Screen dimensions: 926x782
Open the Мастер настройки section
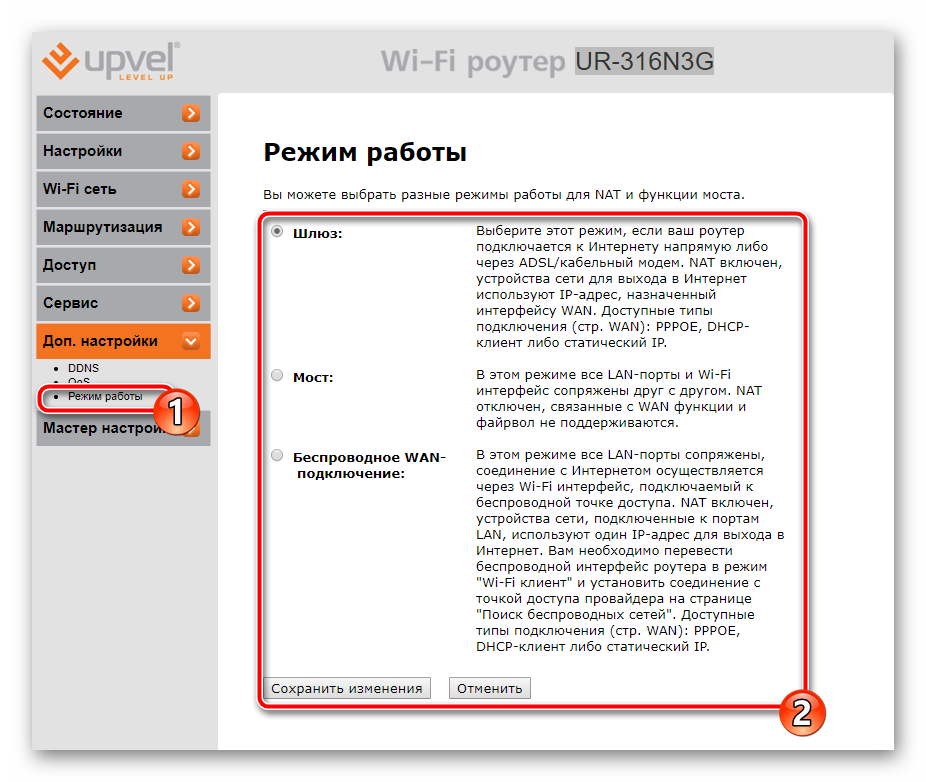pyautogui.click(x=123, y=428)
